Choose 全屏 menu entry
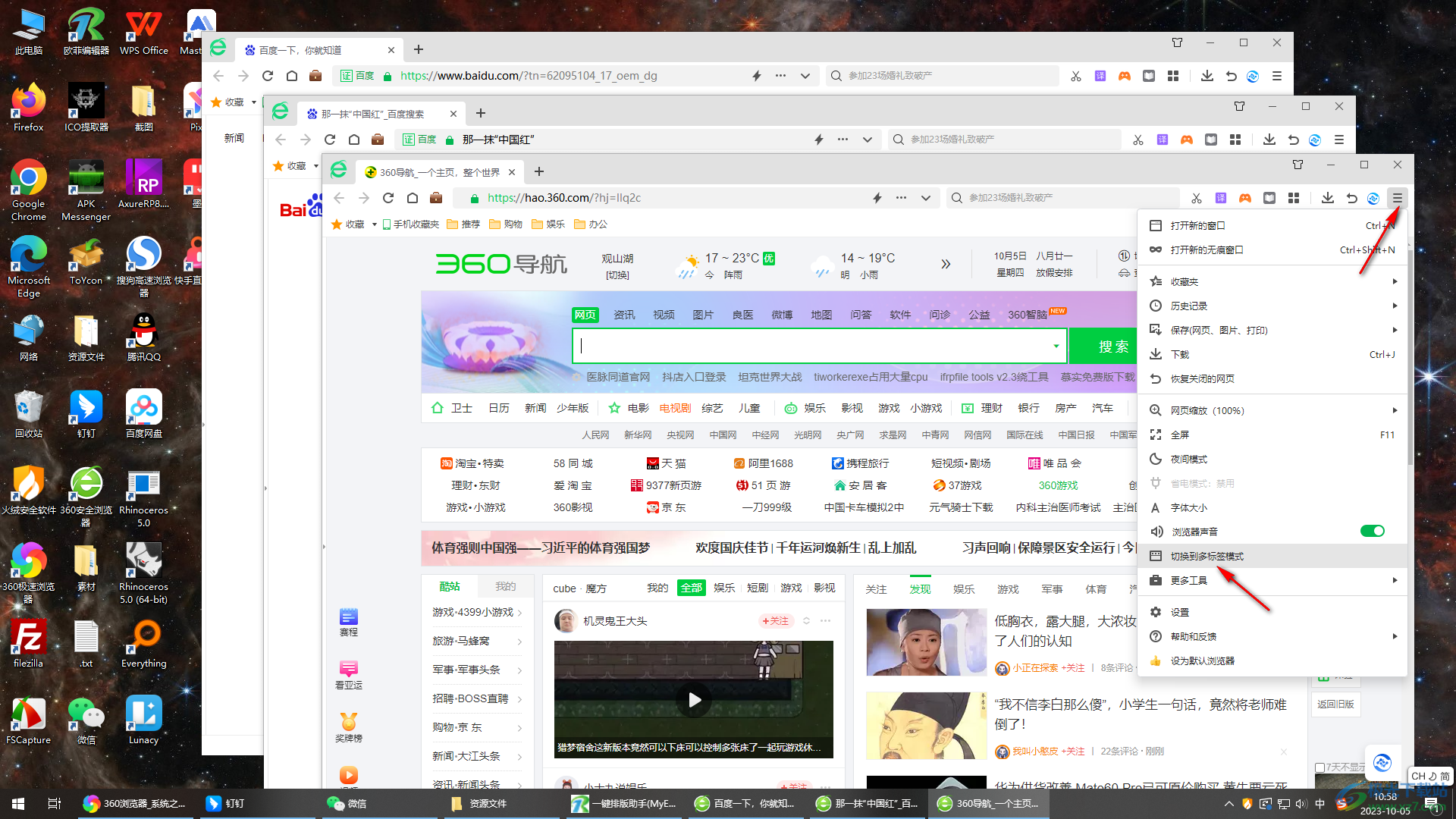Screen dimensions: 1456x819 [x=1272, y=435]
